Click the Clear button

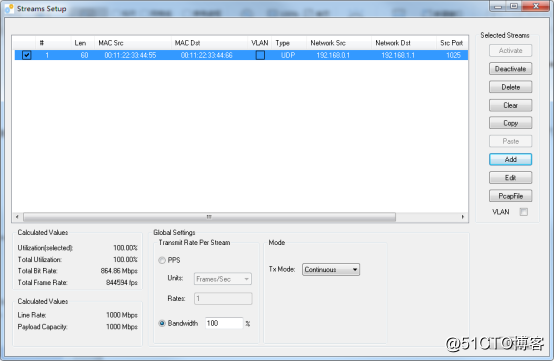(x=511, y=105)
